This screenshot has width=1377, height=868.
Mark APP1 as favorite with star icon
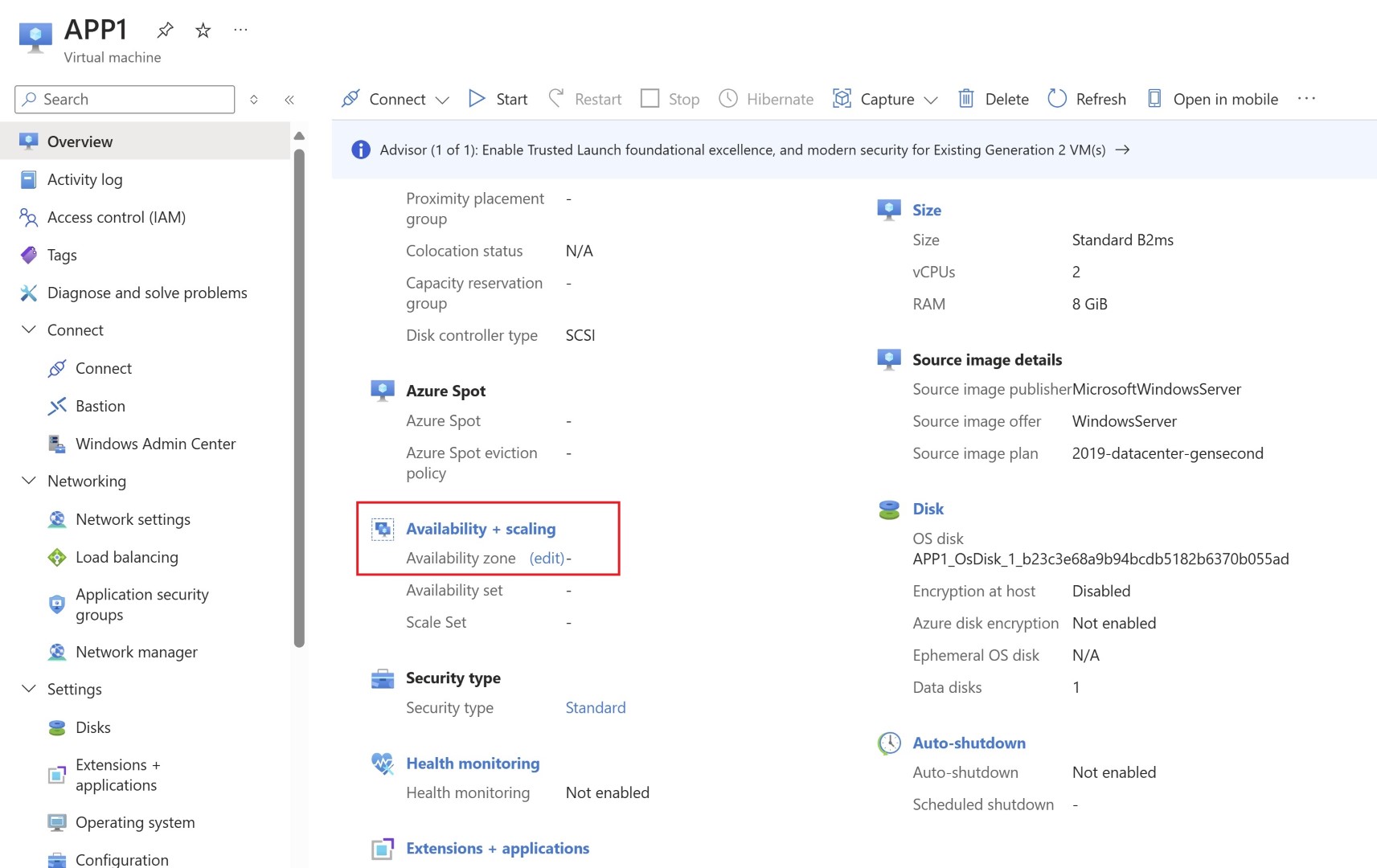point(203,31)
